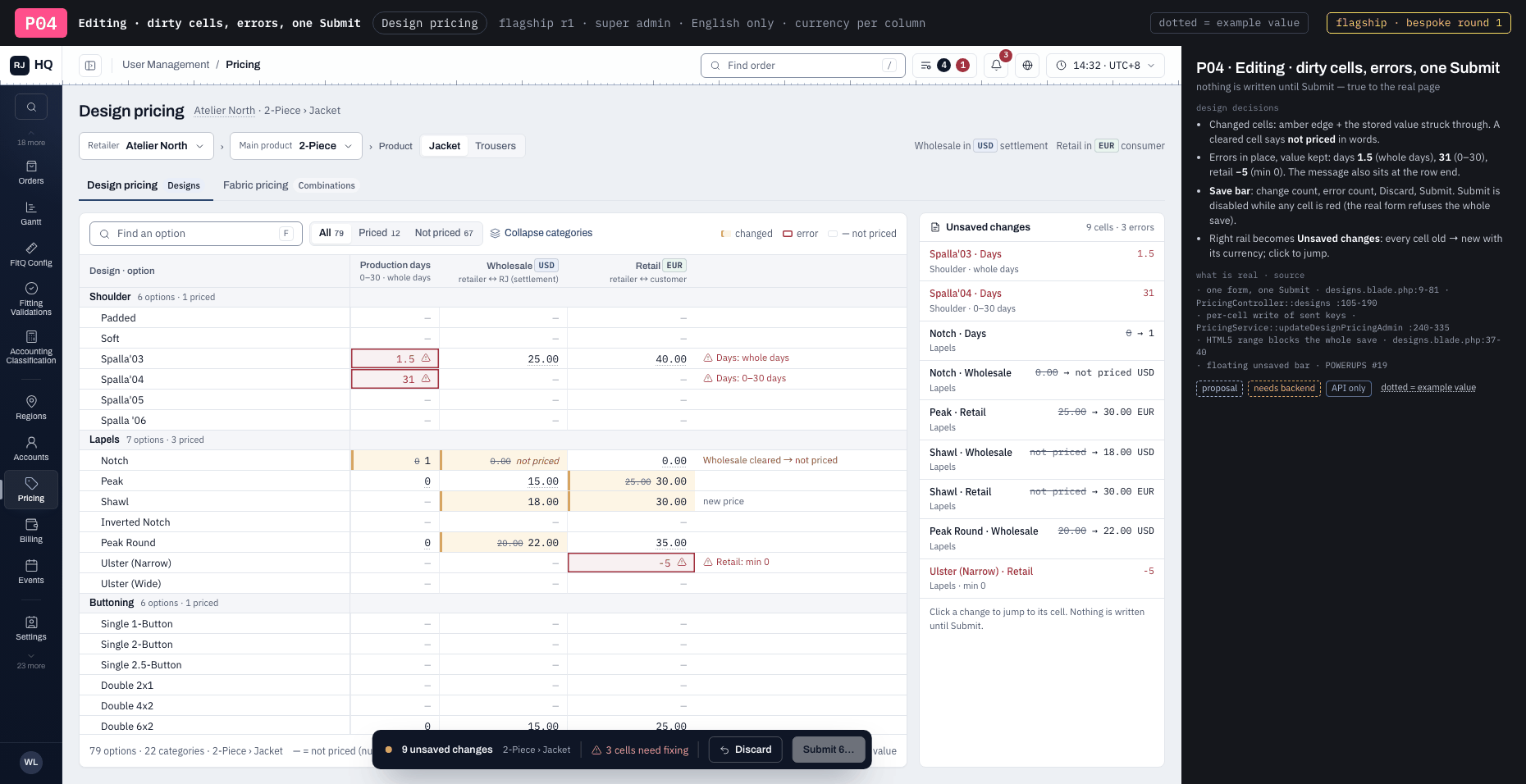Click the WL user avatar
This screenshot has width=1526, height=784.
(31, 762)
